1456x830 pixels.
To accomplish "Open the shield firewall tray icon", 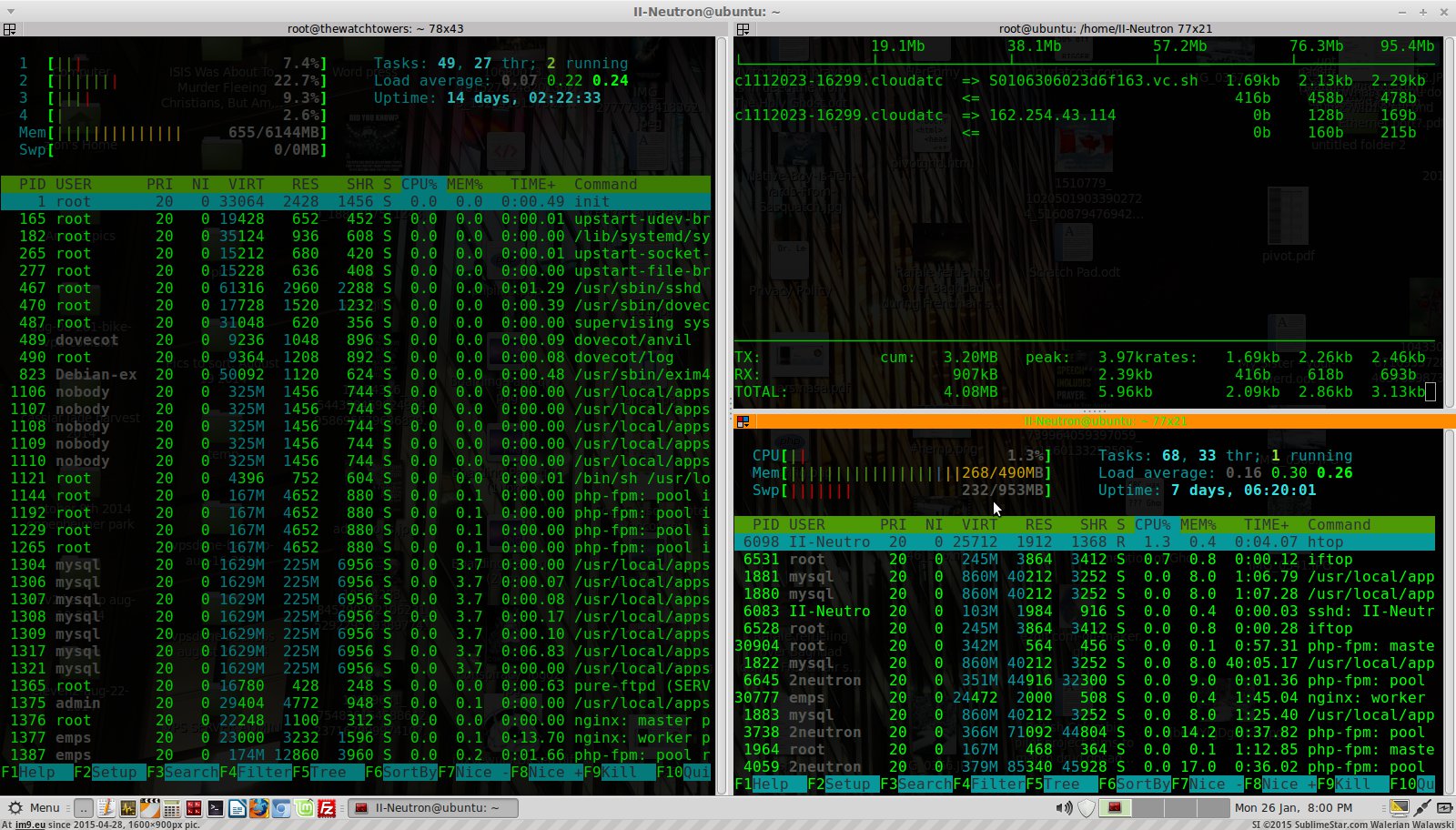I will click(1087, 808).
